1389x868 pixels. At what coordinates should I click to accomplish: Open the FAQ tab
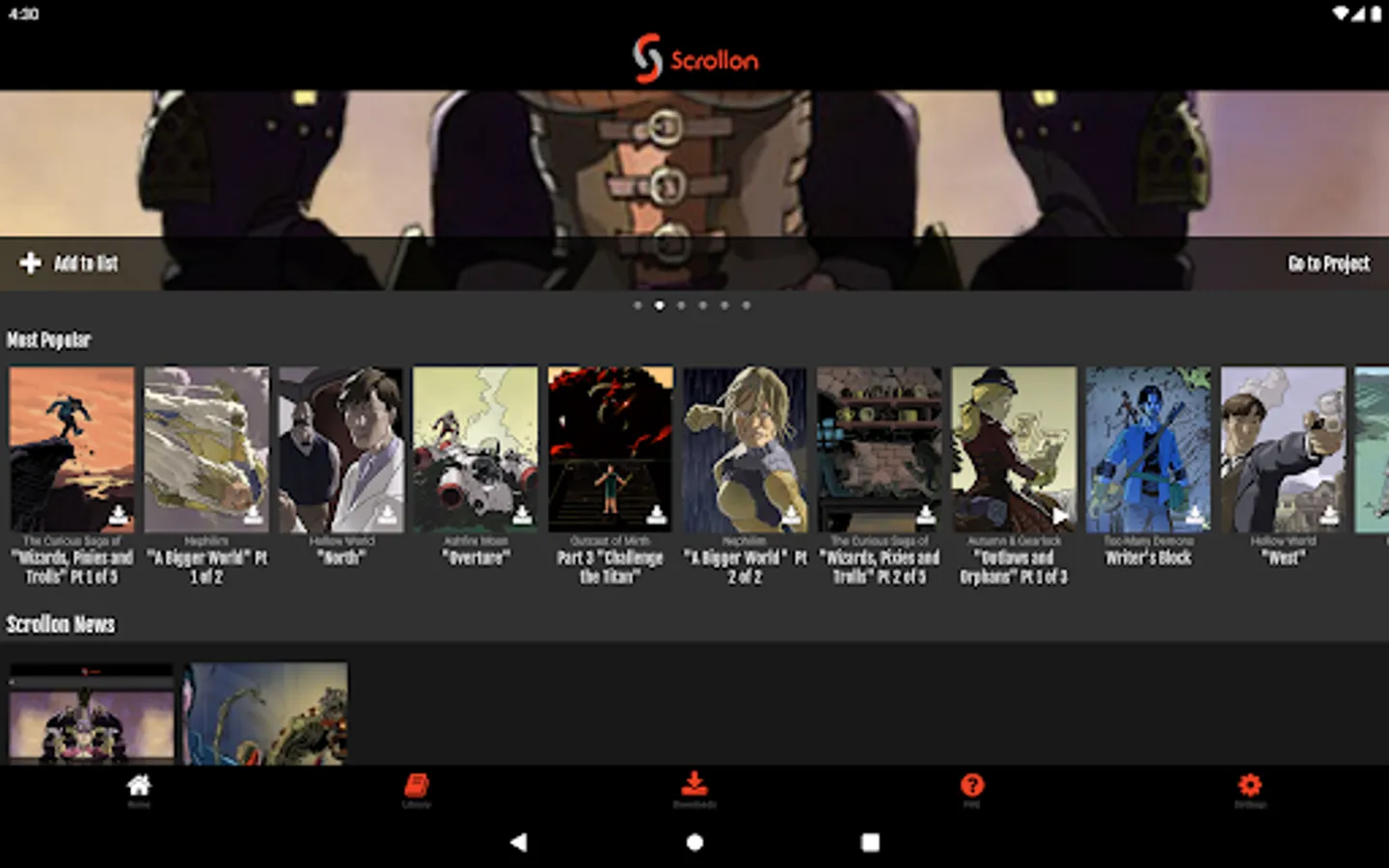[x=972, y=790]
